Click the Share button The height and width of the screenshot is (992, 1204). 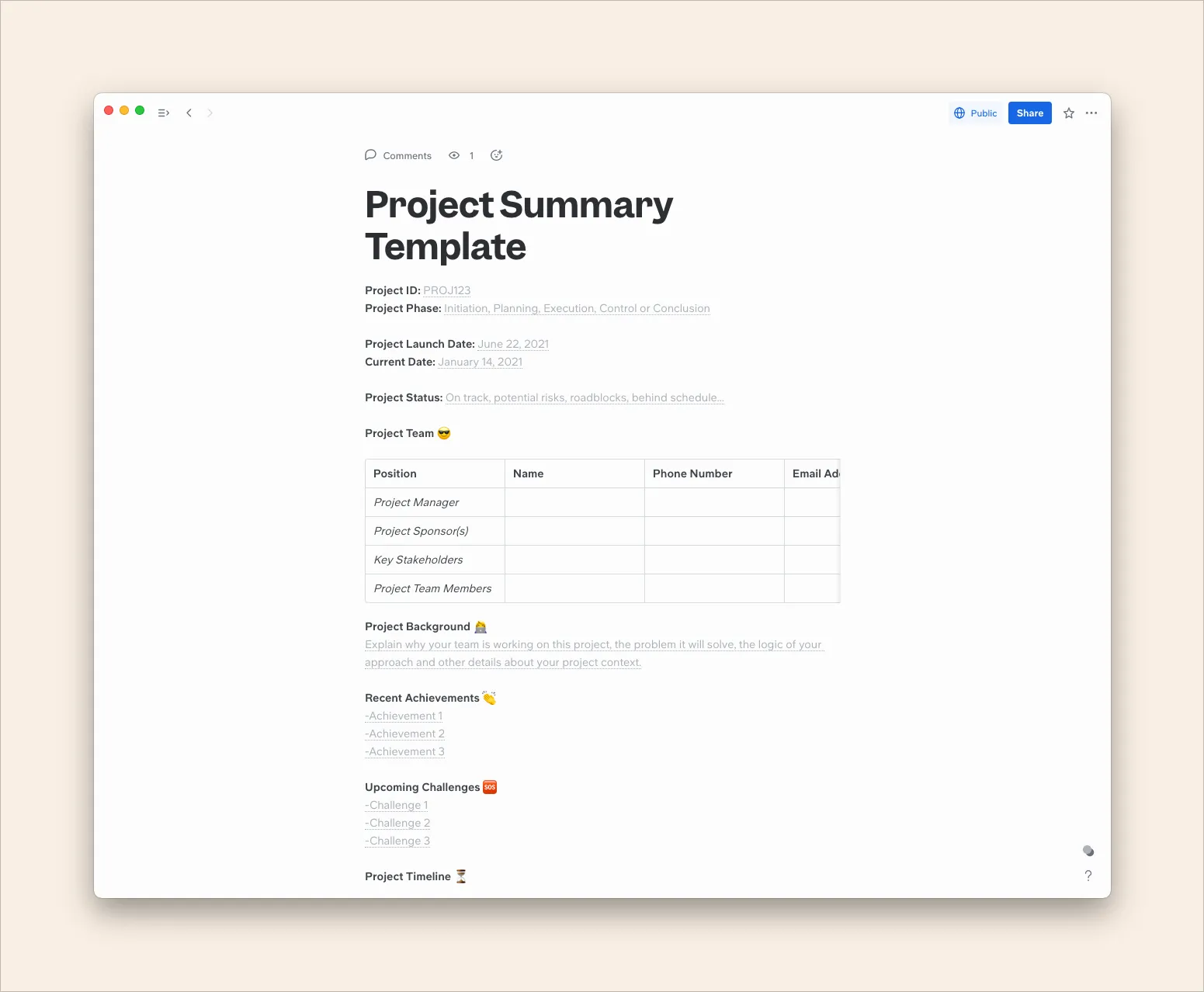(1029, 113)
